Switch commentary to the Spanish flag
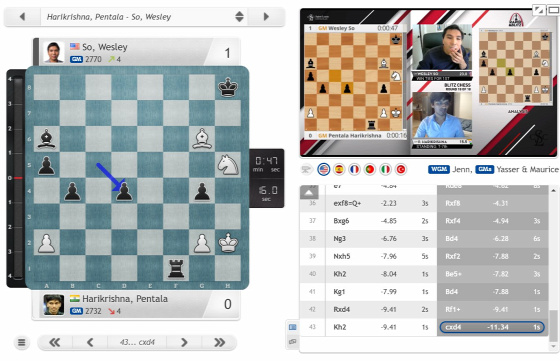Image resolution: width=560 pixels, height=361 pixels. click(x=339, y=169)
